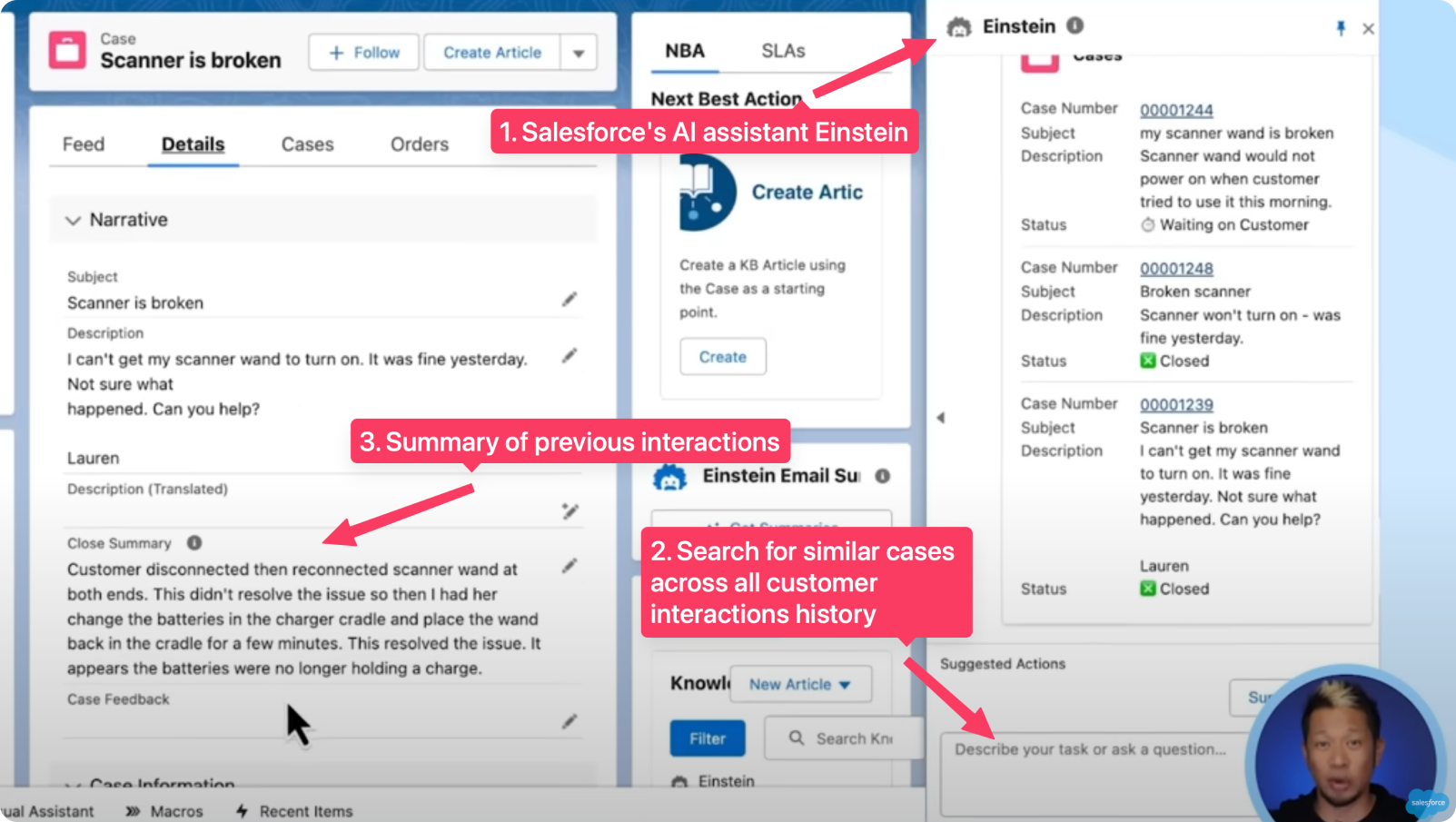Select the NBA tab
This screenshot has height=822, width=1456.
685,51
